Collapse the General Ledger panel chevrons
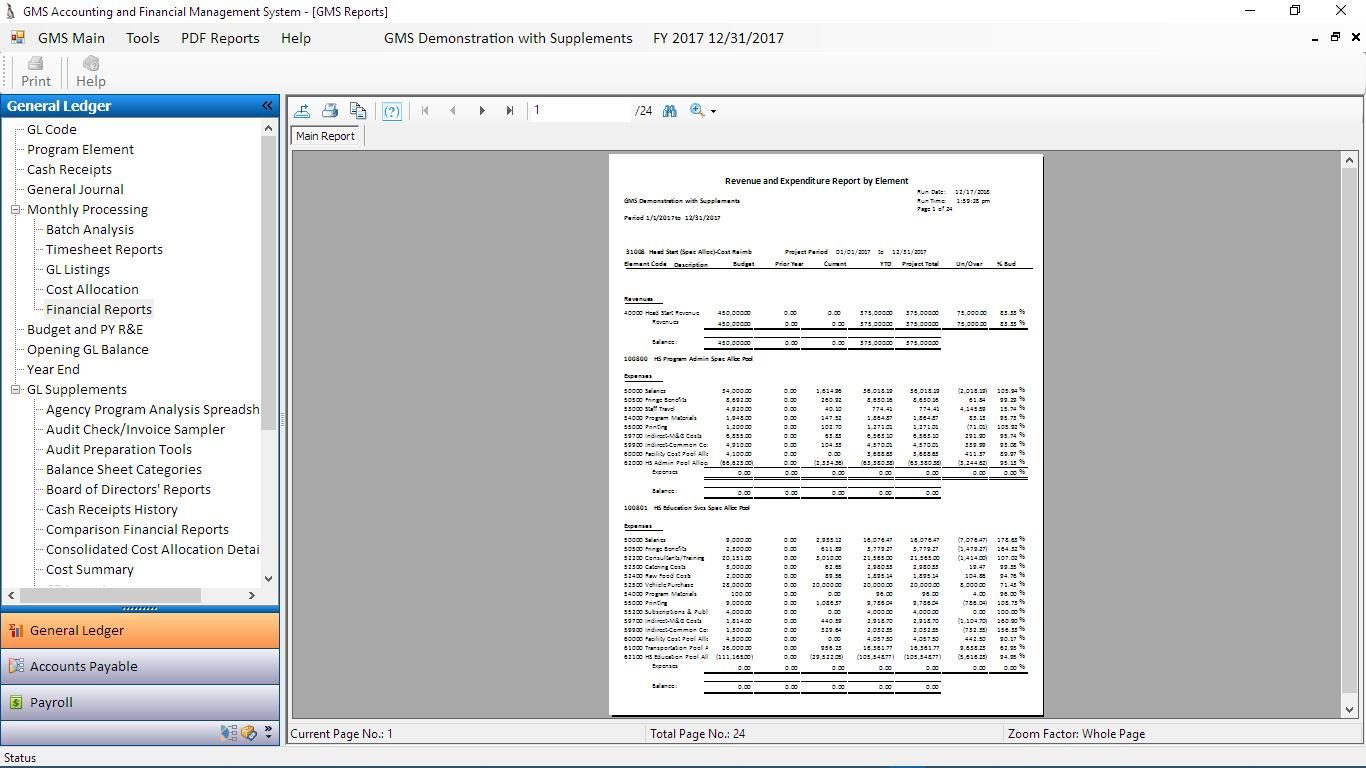The width and height of the screenshot is (1366, 768). tap(267, 106)
